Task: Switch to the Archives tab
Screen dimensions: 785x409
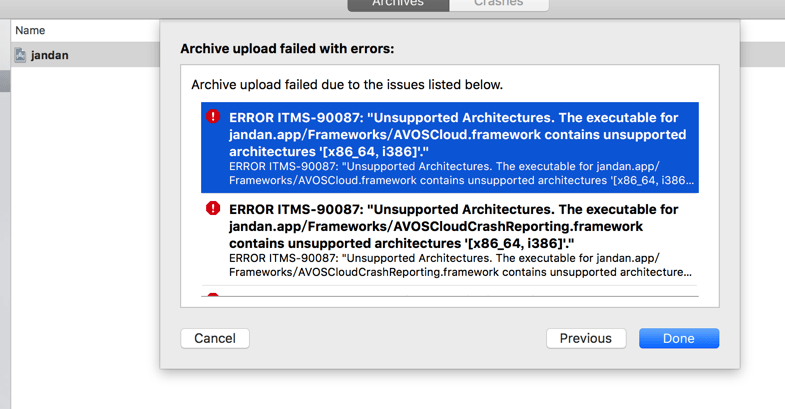Action: [398, 4]
